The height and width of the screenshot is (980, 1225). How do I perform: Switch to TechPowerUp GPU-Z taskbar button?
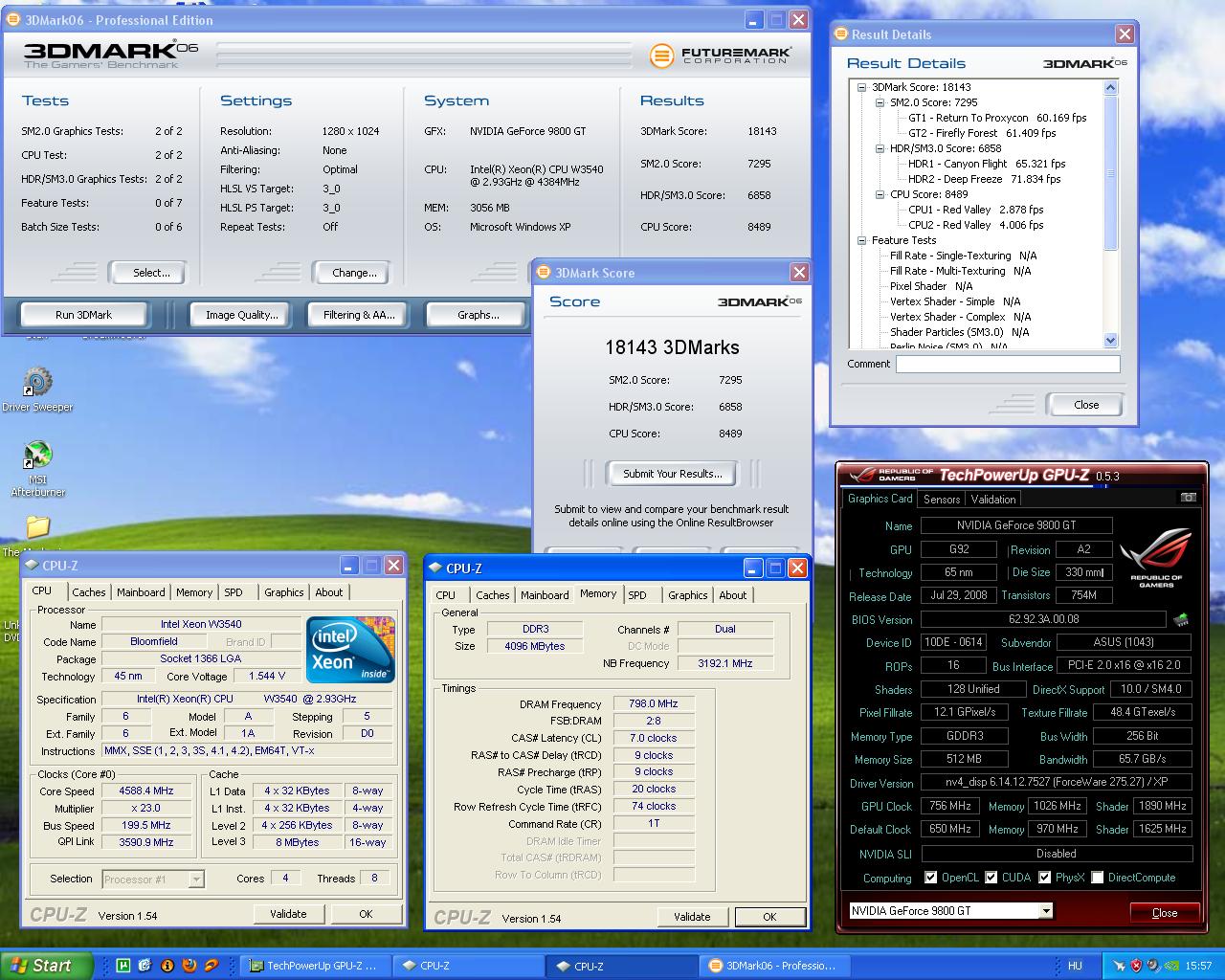[314, 966]
